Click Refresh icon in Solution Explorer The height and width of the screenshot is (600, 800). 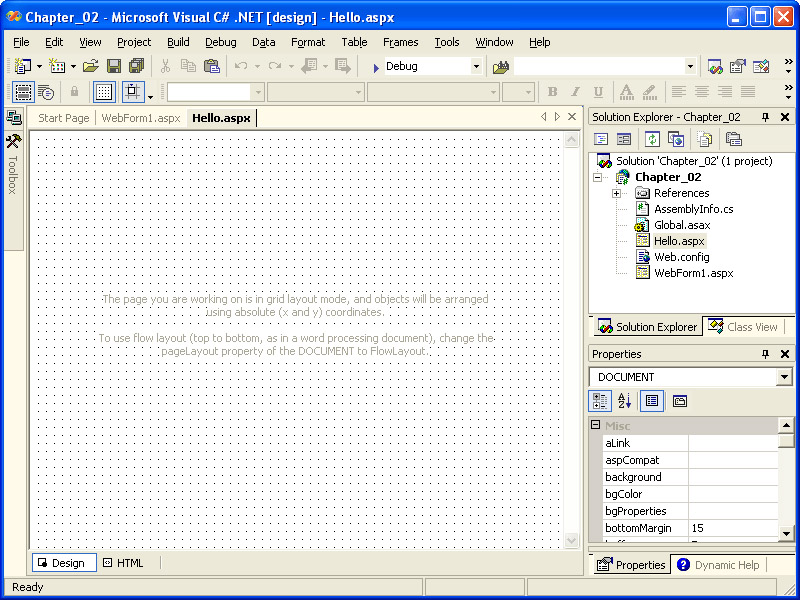(x=652, y=139)
